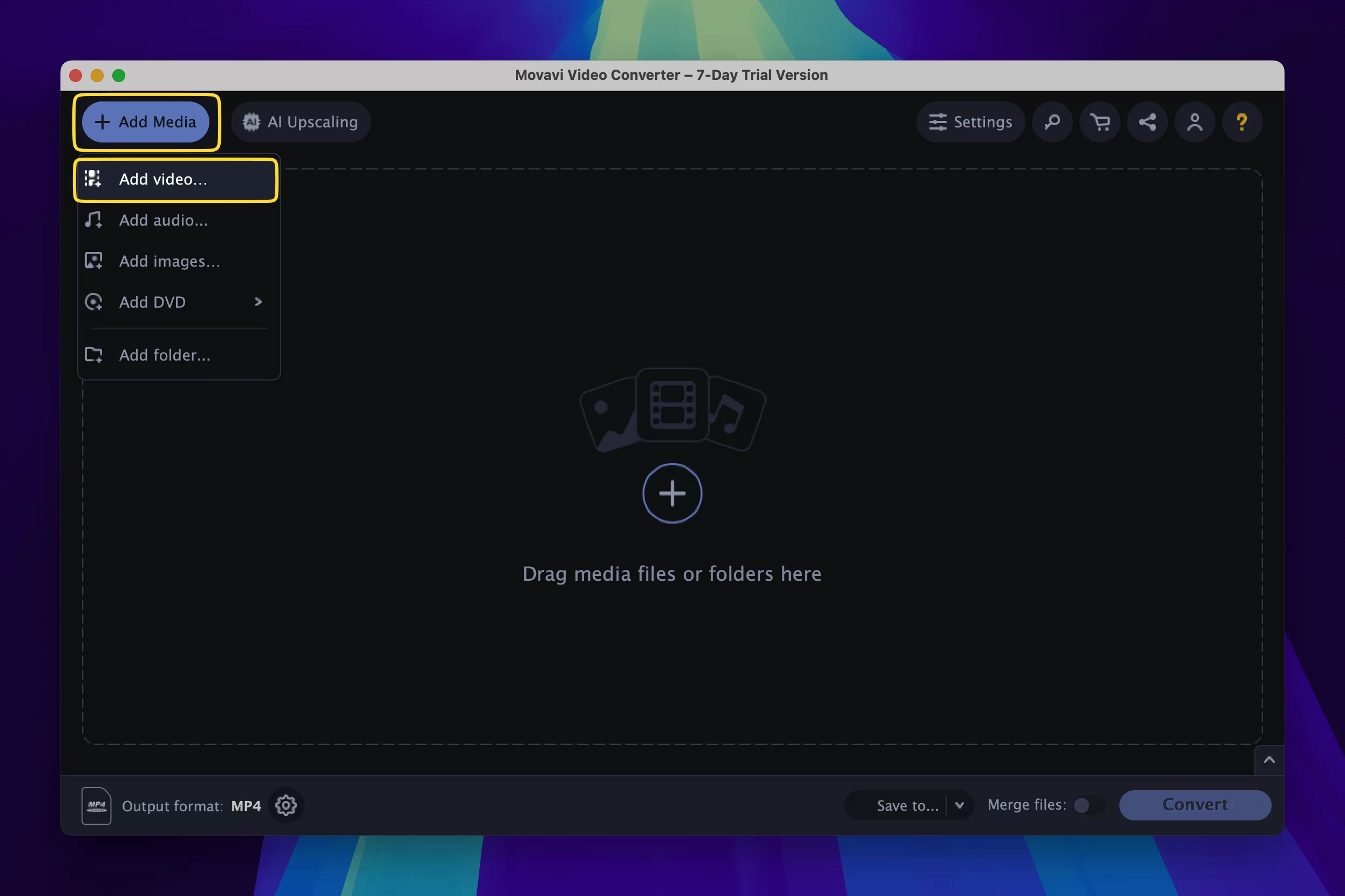Select Add folder… menu entry
The image size is (1345, 896).
[179, 355]
